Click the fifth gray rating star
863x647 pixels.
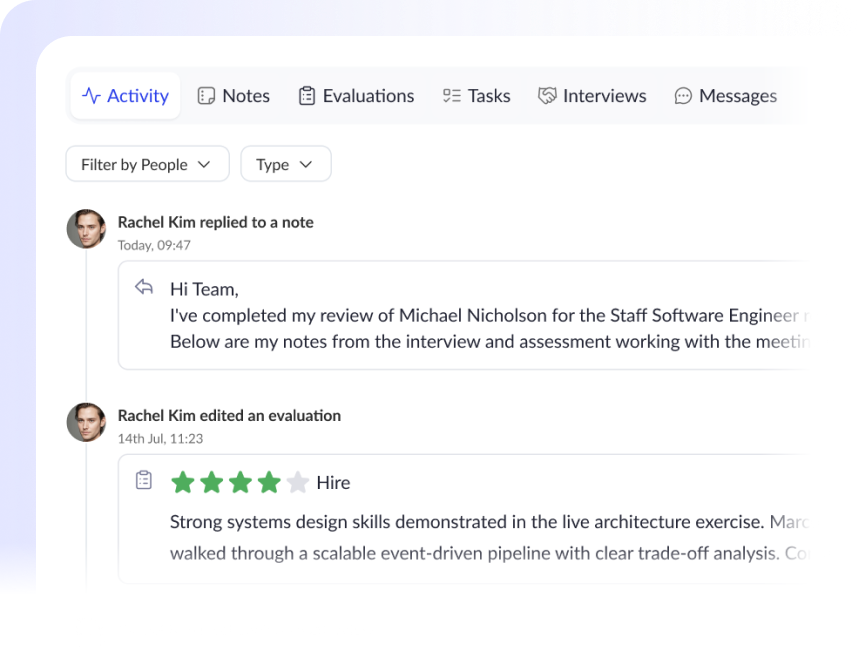[298, 482]
